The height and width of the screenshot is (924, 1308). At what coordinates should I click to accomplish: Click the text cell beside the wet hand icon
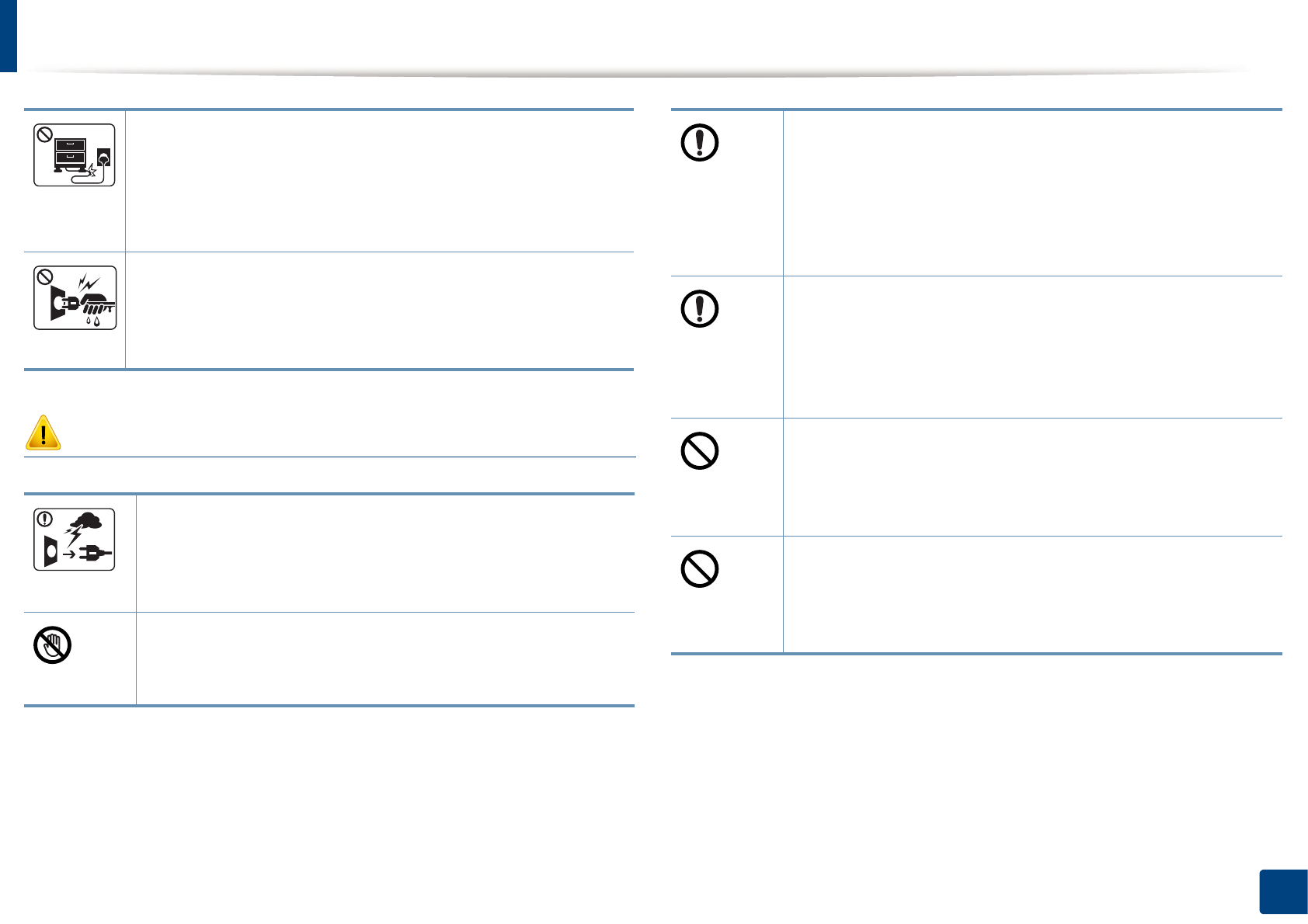[379, 311]
